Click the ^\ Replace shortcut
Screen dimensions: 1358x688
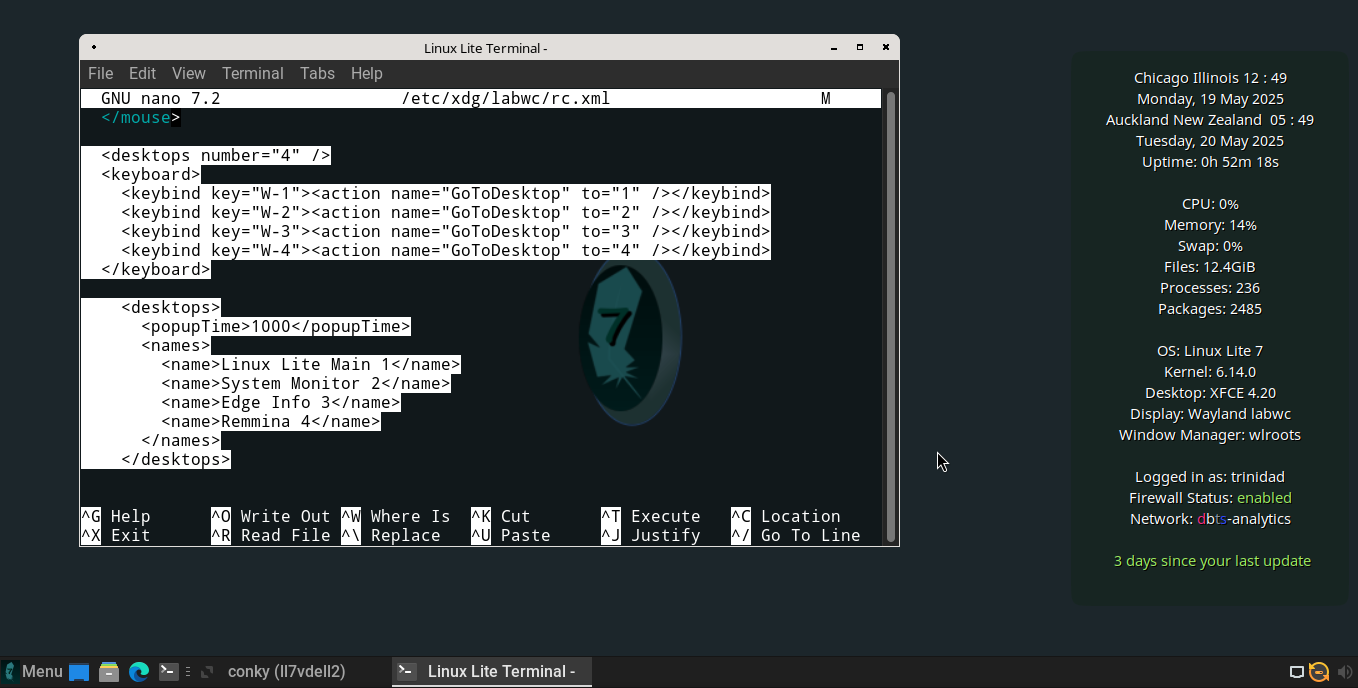[391, 535]
